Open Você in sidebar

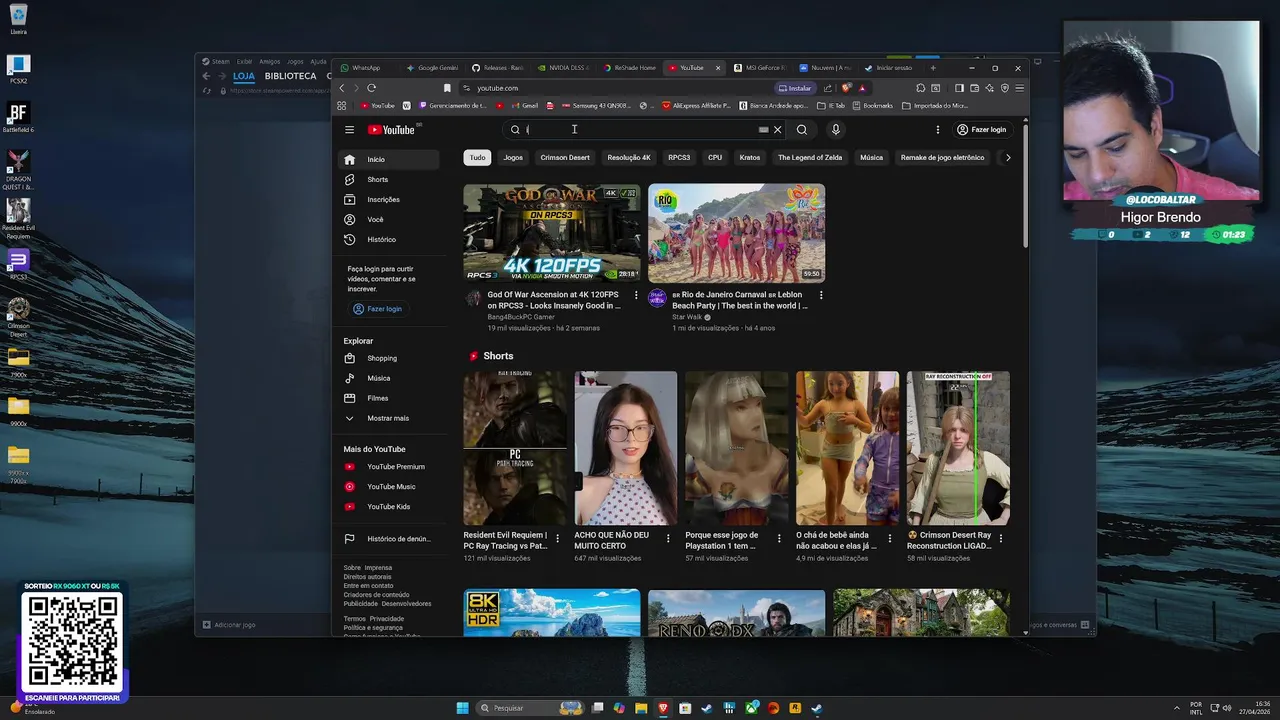click(x=388, y=220)
